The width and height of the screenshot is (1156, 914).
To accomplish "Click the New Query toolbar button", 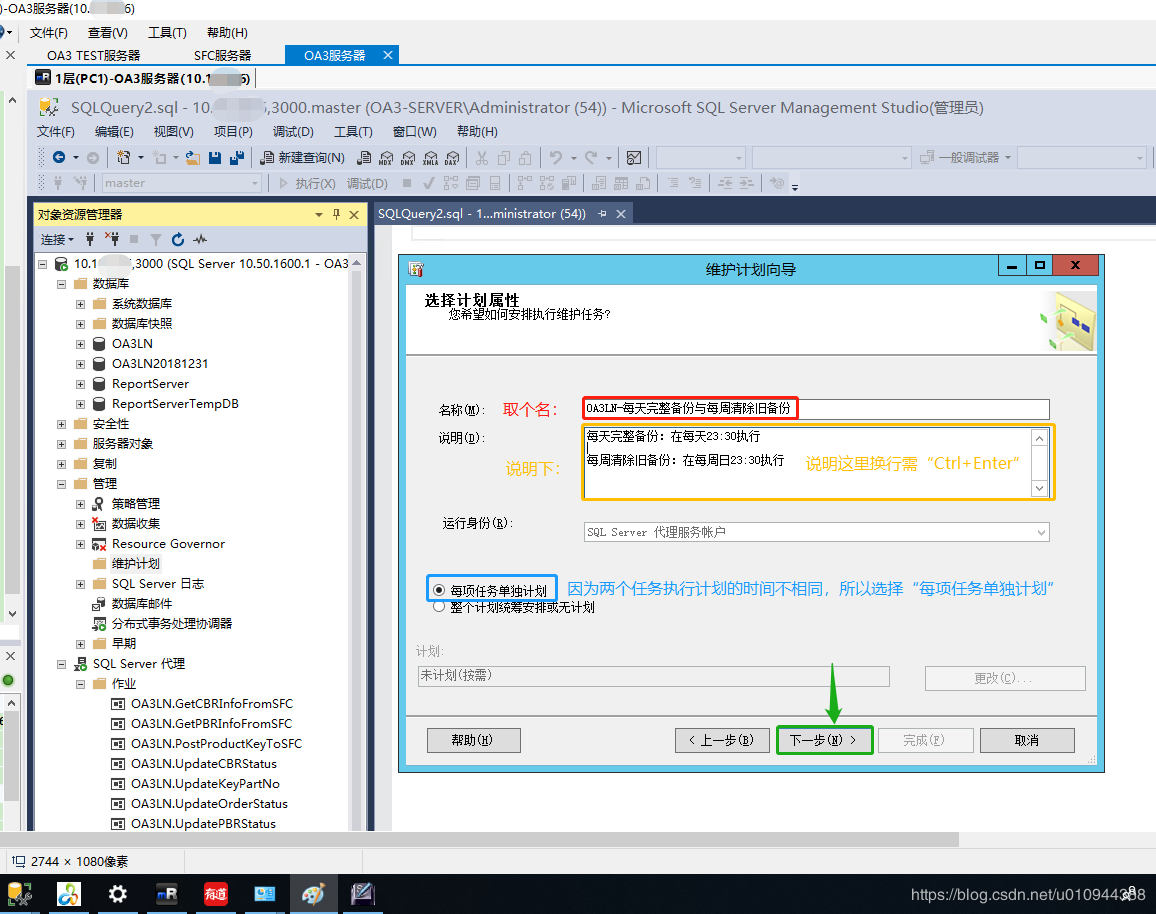I will click(x=303, y=157).
